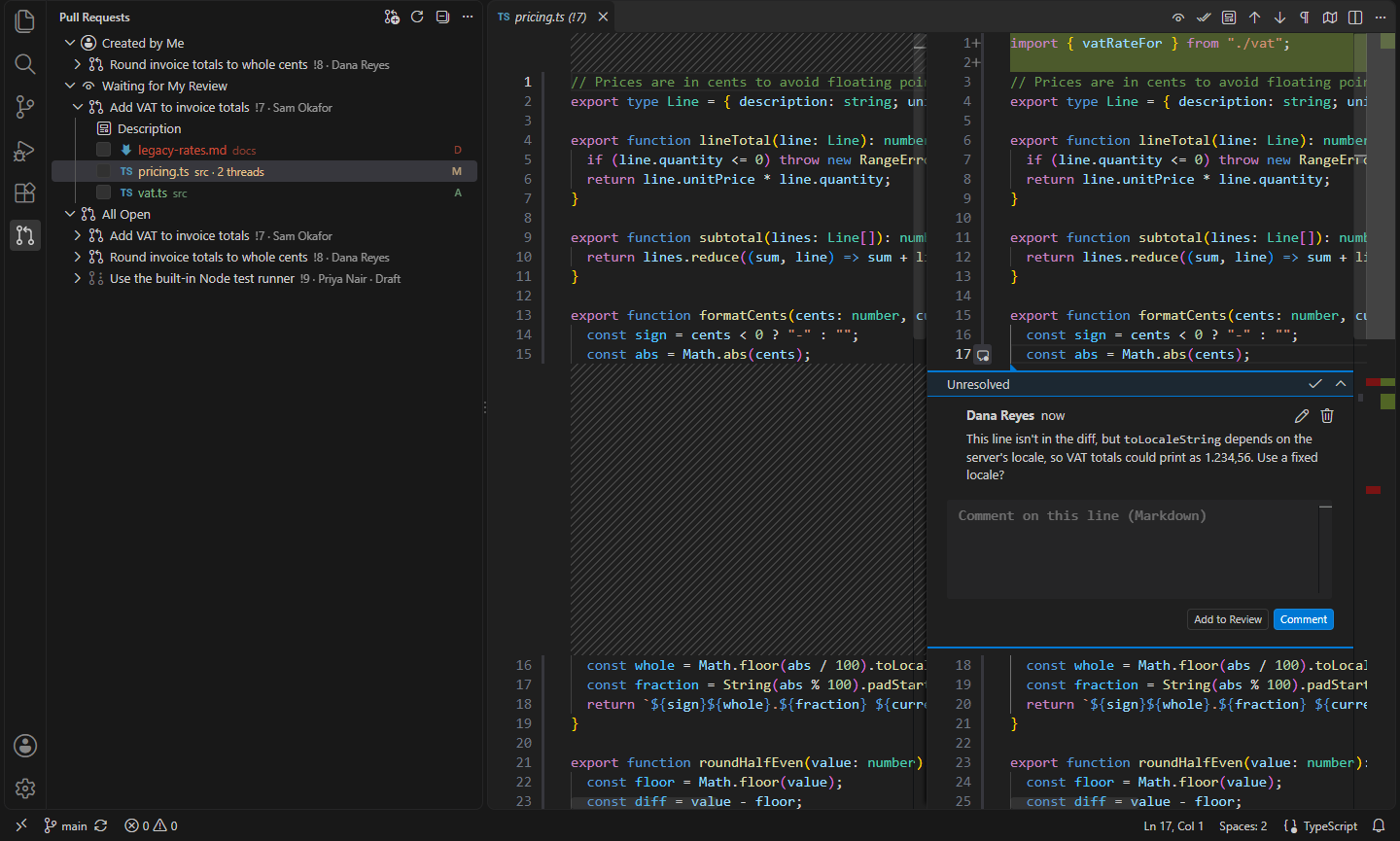
Task: Open notifications bell in status bar
Action: pos(1379,825)
